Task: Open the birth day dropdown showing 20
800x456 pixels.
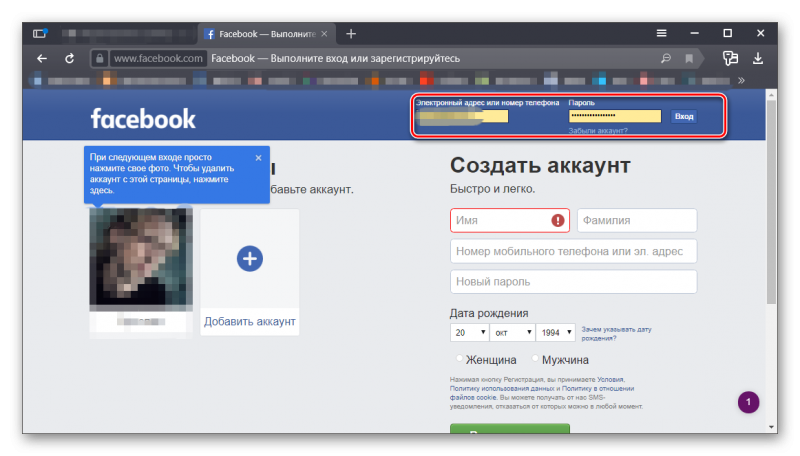Action: 469,333
